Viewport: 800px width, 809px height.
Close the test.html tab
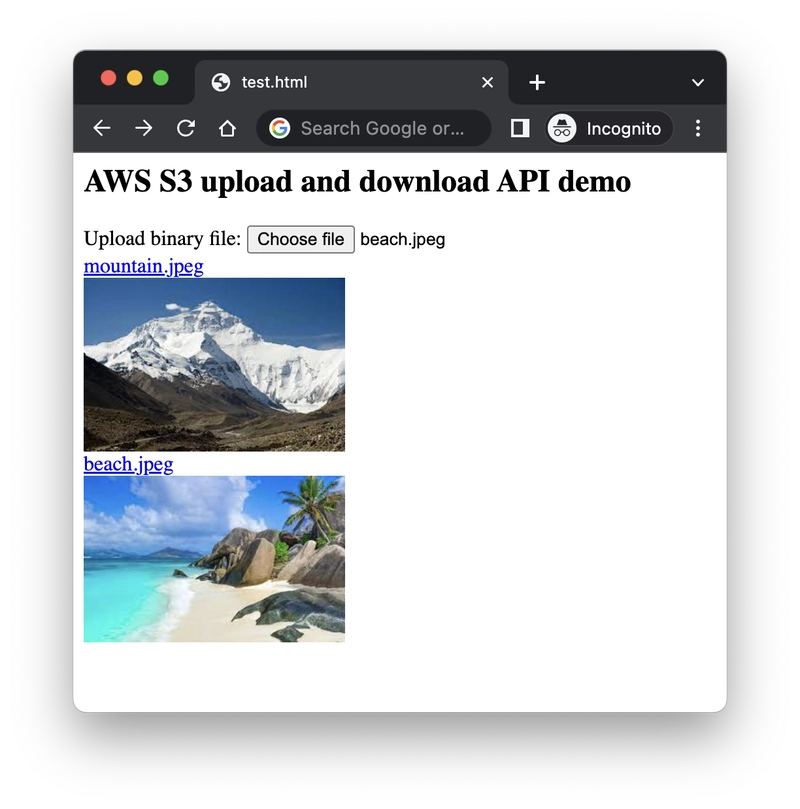click(x=487, y=82)
